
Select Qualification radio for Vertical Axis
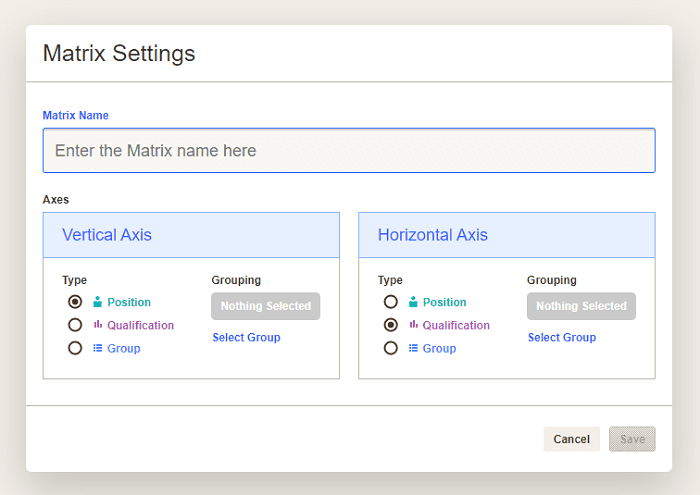click(75, 325)
